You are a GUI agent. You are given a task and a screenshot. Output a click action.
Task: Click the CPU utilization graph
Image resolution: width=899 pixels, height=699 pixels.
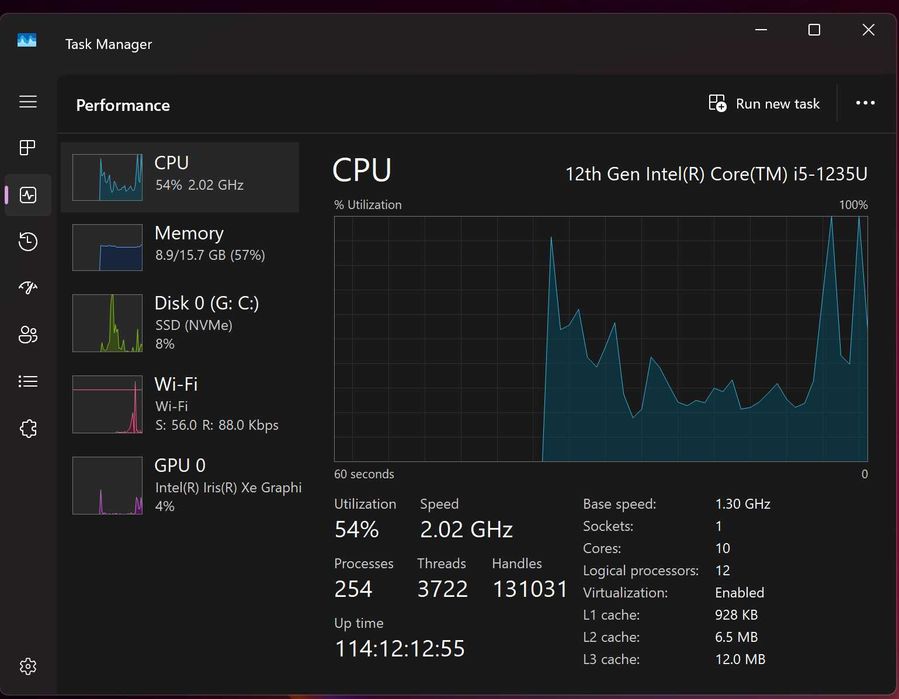click(600, 338)
